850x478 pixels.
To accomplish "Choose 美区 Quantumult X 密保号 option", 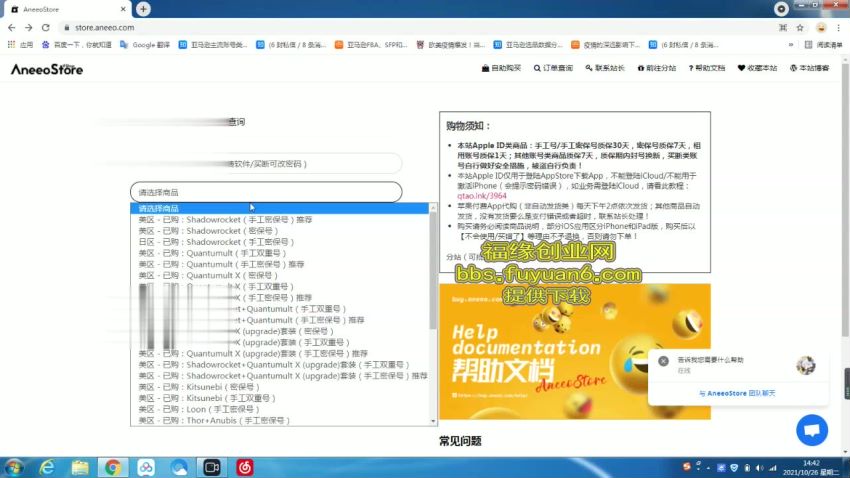I will [280, 275].
